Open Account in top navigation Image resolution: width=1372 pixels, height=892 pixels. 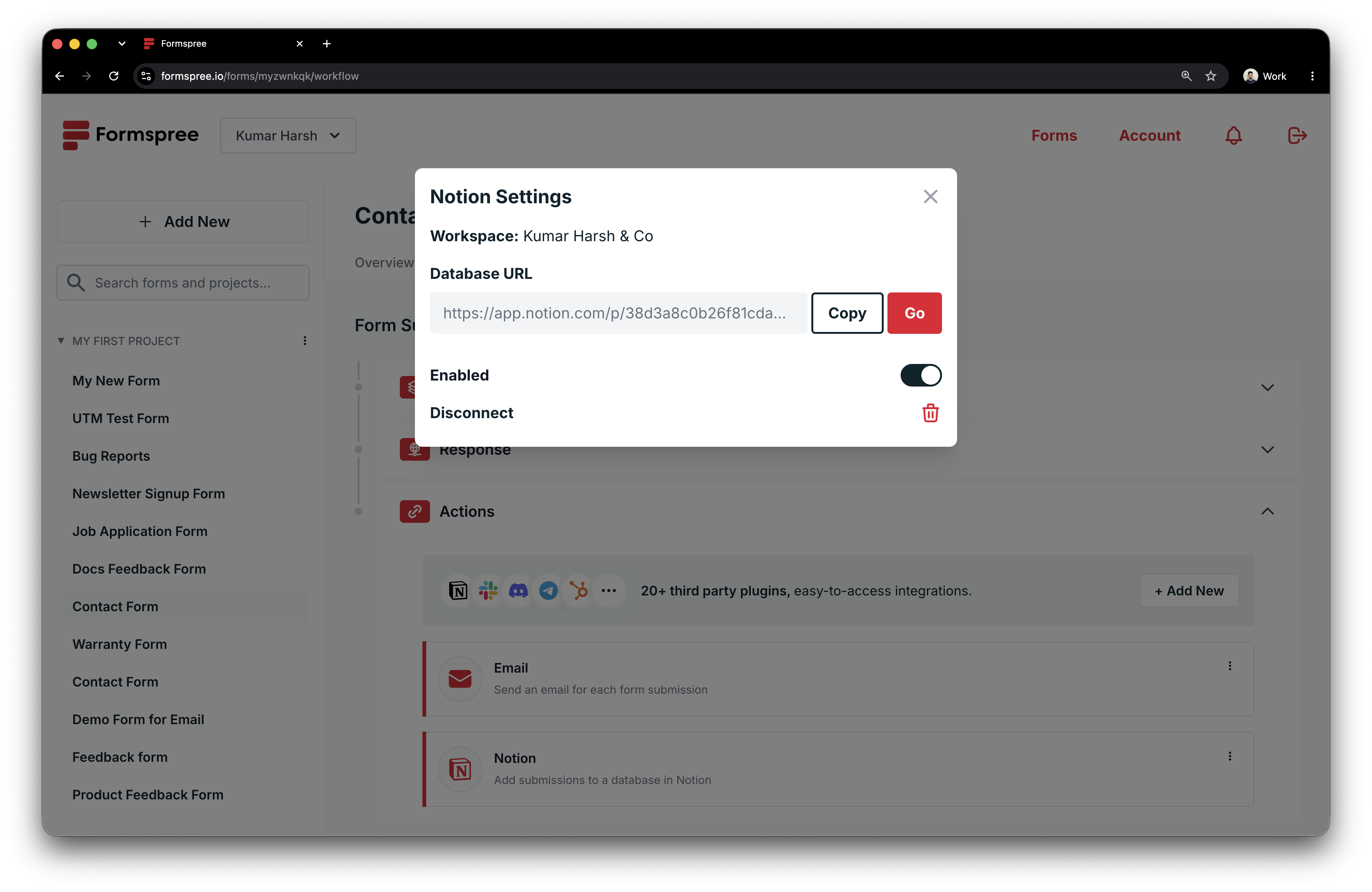coord(1149,135)
